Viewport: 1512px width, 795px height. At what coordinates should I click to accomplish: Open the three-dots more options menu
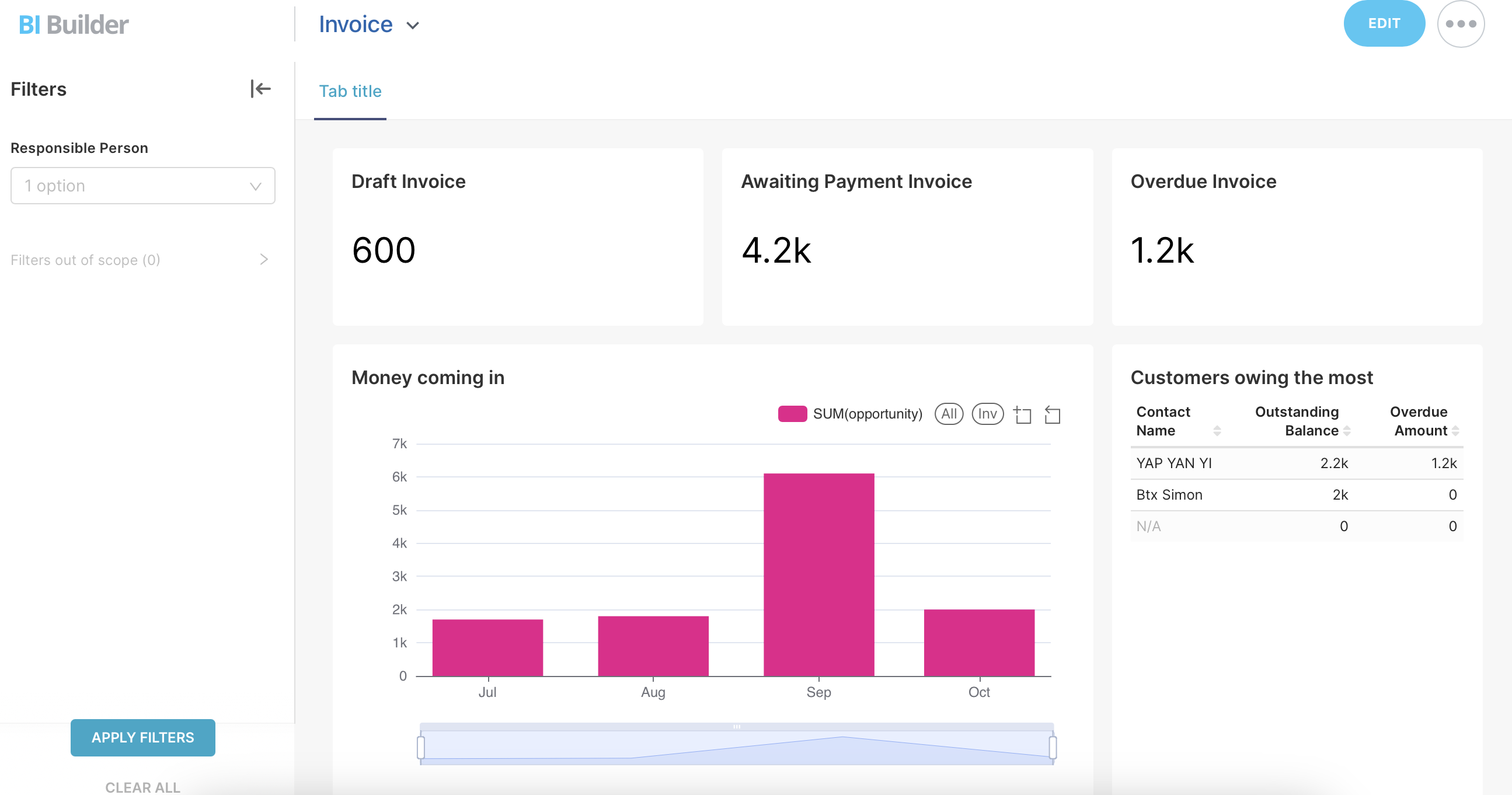click(1461, 24)
